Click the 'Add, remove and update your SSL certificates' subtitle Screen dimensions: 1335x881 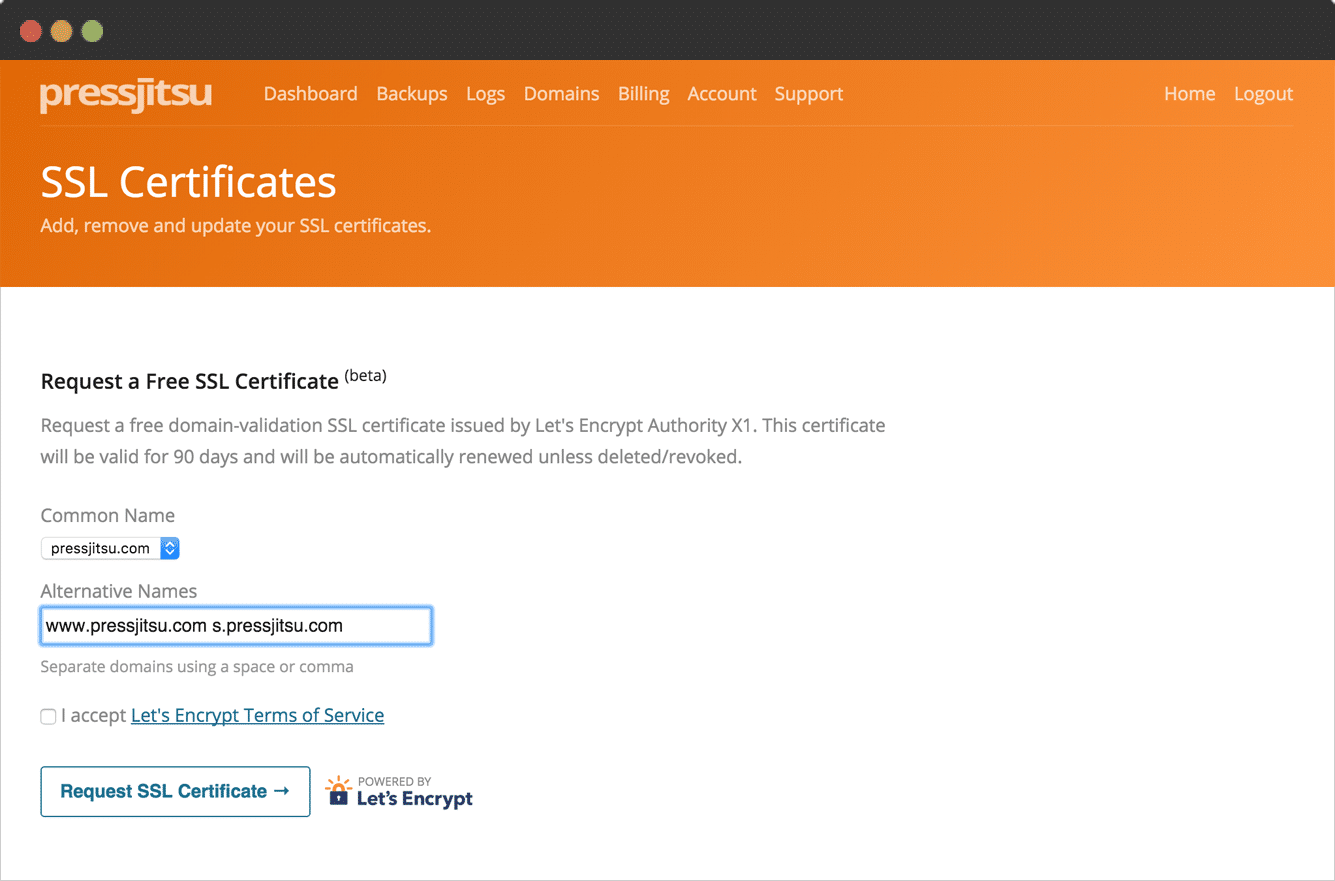pyautogui.click(x=236, y=226)
